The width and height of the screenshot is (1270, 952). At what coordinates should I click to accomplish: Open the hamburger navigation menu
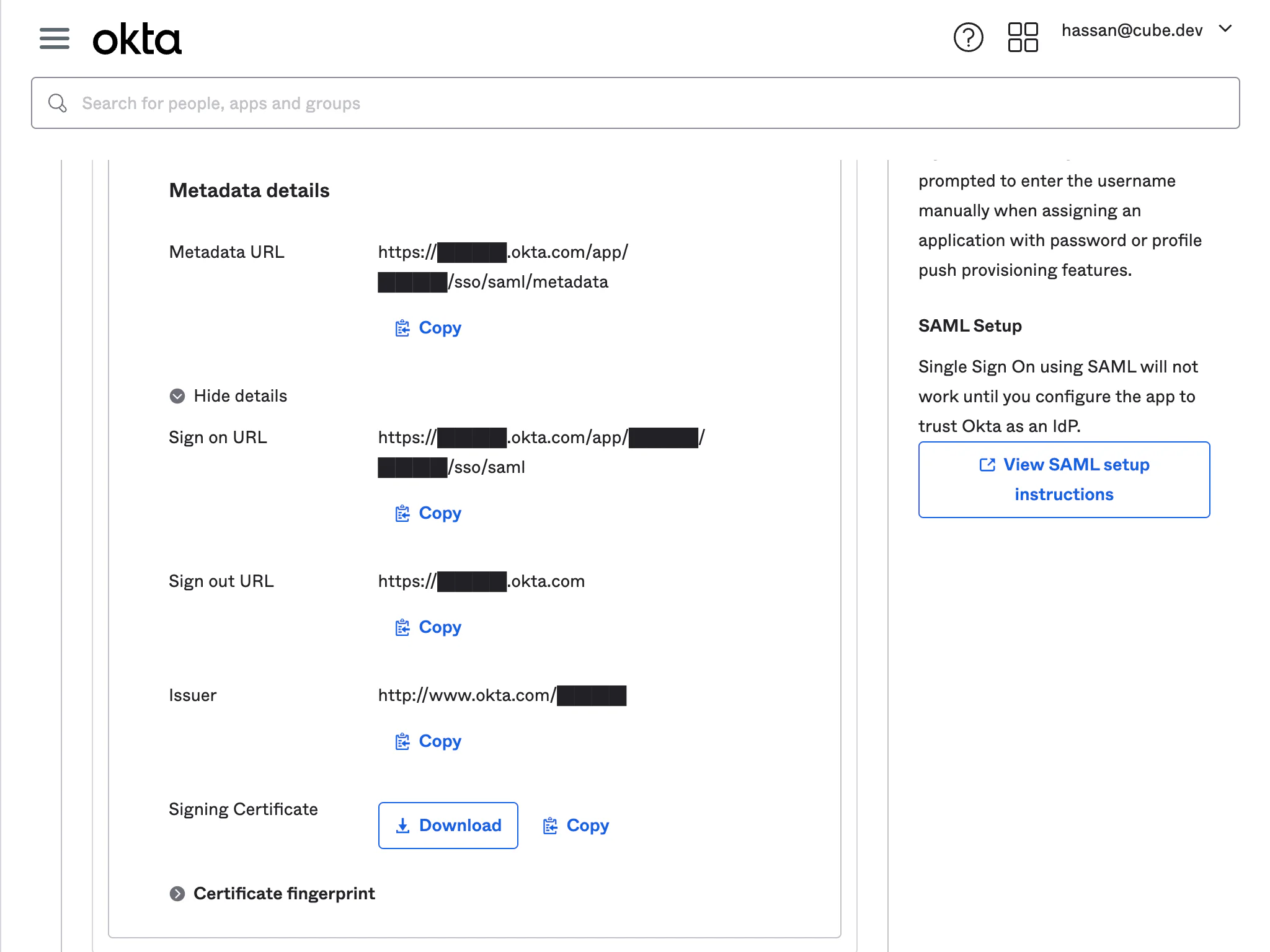54,38
